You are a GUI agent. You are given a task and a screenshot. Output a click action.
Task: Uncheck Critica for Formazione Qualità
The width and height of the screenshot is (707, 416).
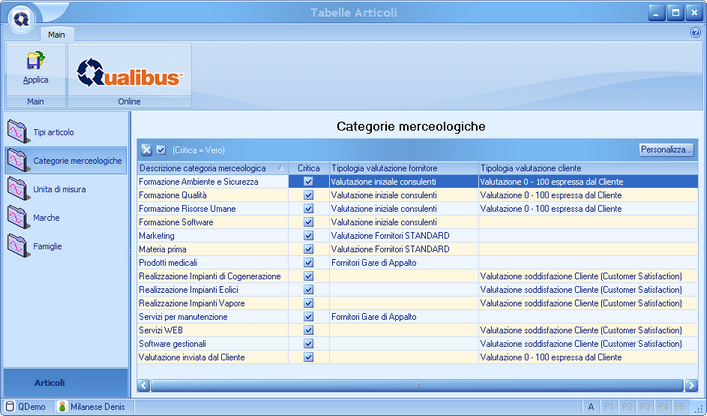coord(308,195)
